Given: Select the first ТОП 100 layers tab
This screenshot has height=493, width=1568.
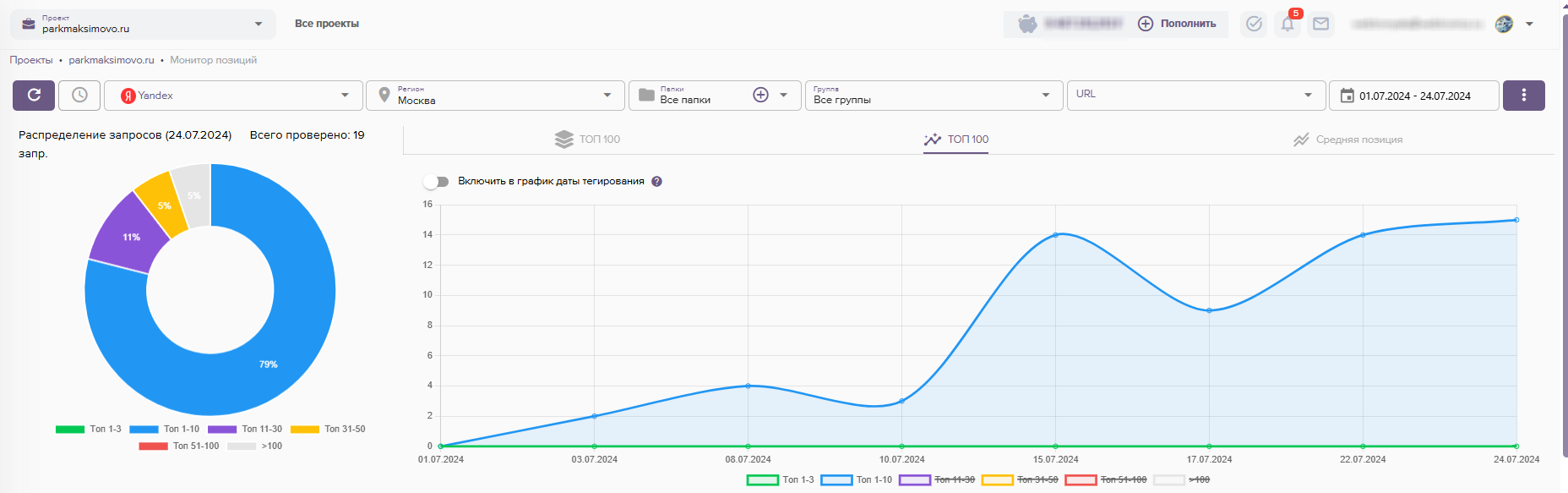Looking at the screenshot, I should coord(588,140).
